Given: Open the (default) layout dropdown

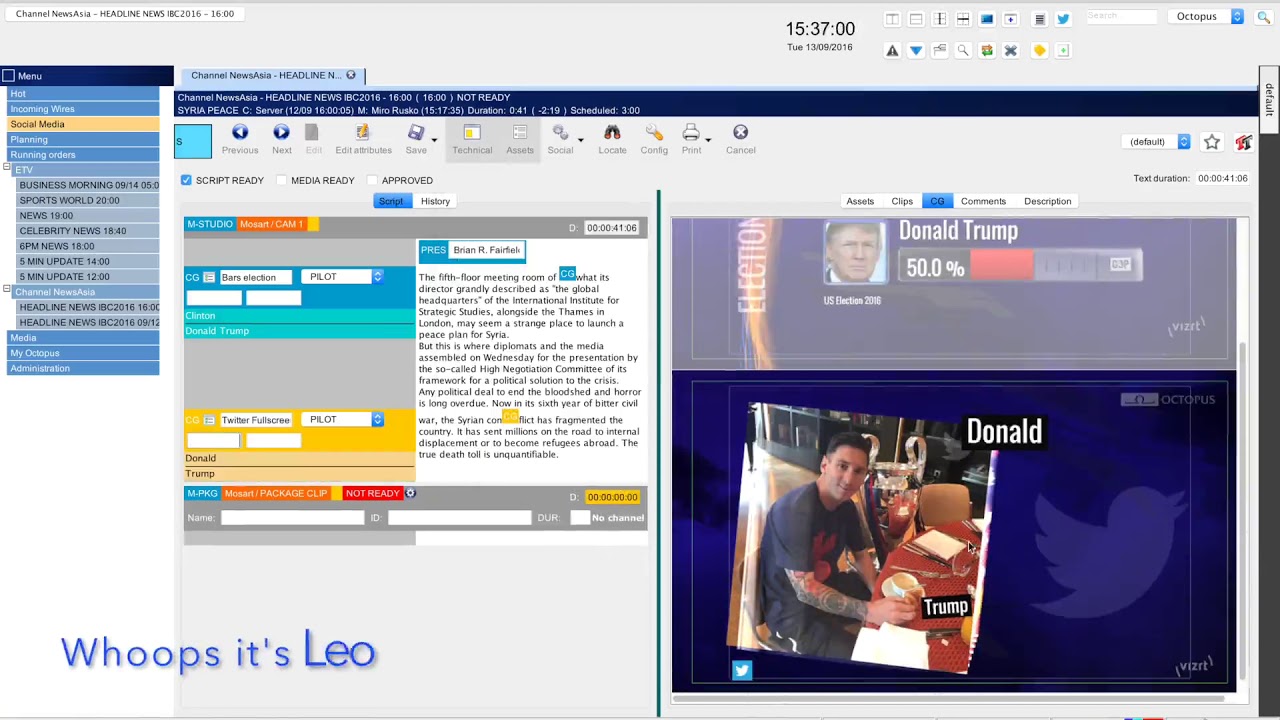Looking at the screenshot, I should click(x=1155, y=142).
